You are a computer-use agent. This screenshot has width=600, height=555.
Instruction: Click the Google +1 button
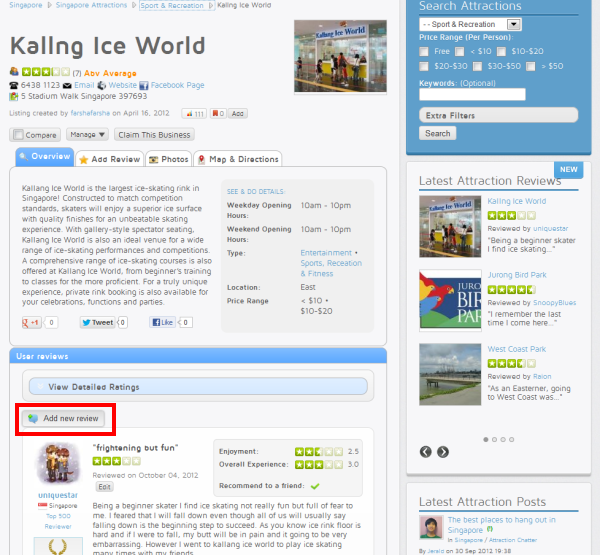(32, 323)
